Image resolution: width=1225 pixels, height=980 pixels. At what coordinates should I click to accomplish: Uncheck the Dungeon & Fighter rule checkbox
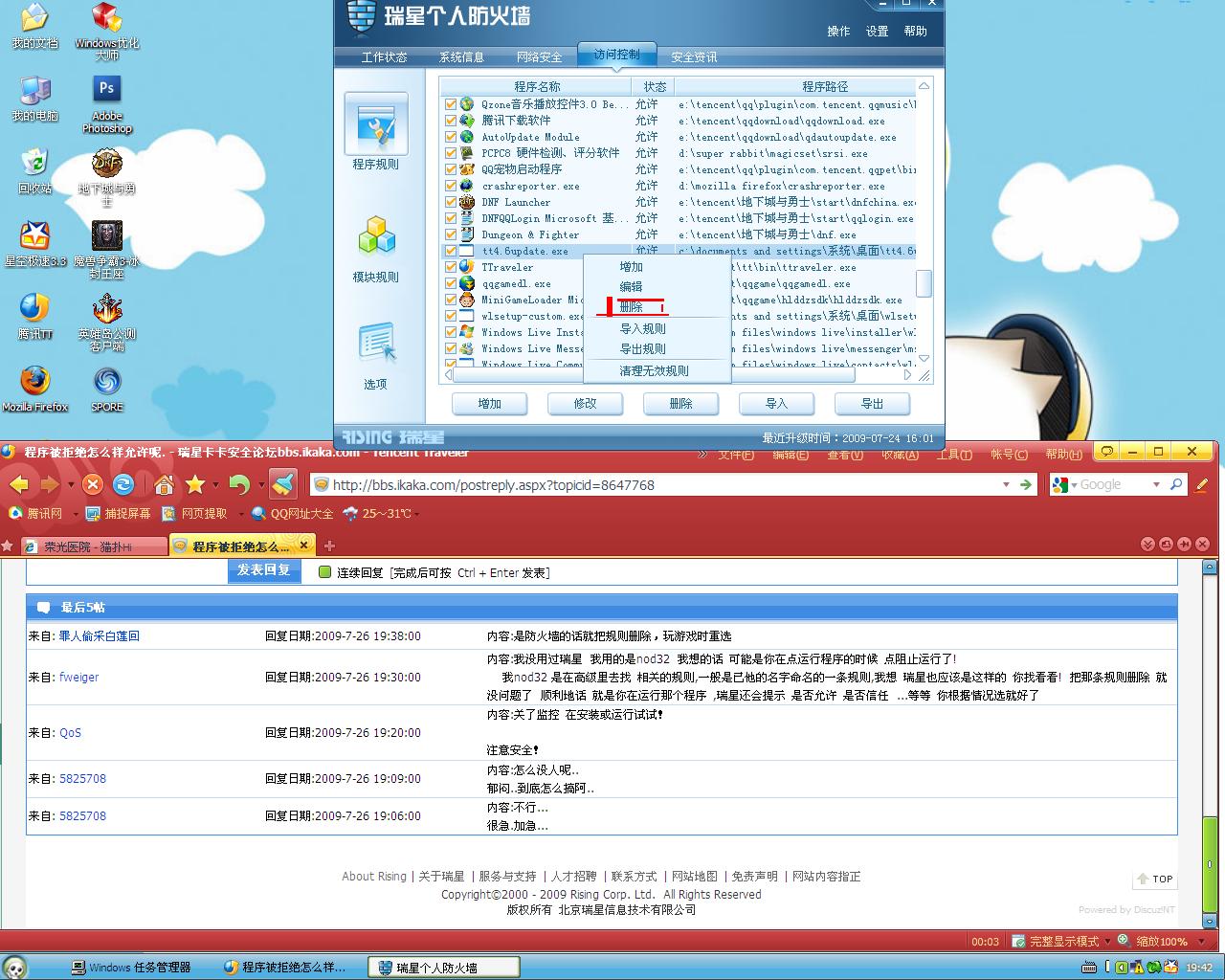coord(451,234)
